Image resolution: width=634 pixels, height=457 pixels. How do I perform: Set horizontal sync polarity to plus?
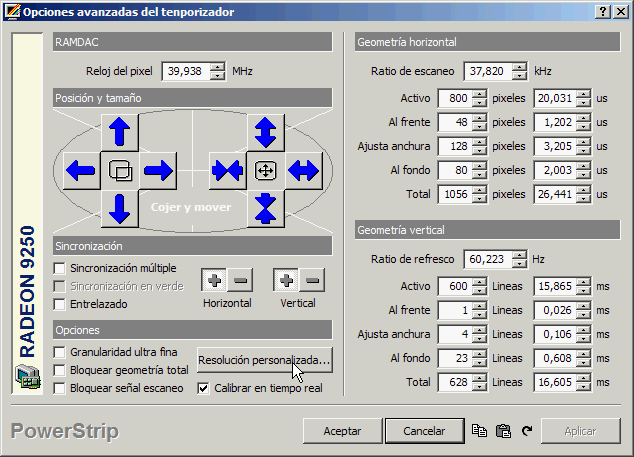(214, 280)
